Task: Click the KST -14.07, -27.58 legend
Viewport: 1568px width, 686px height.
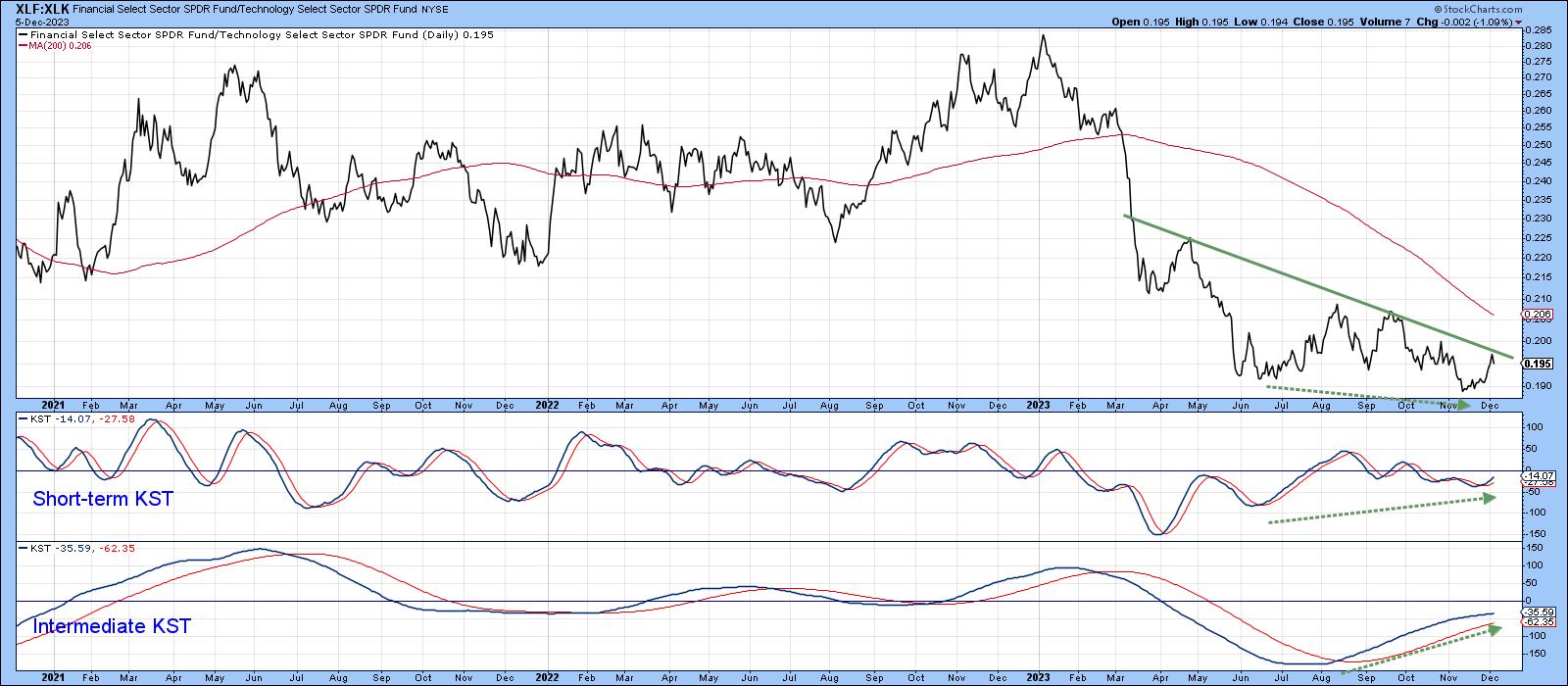Action: click(x=76, y=418)
